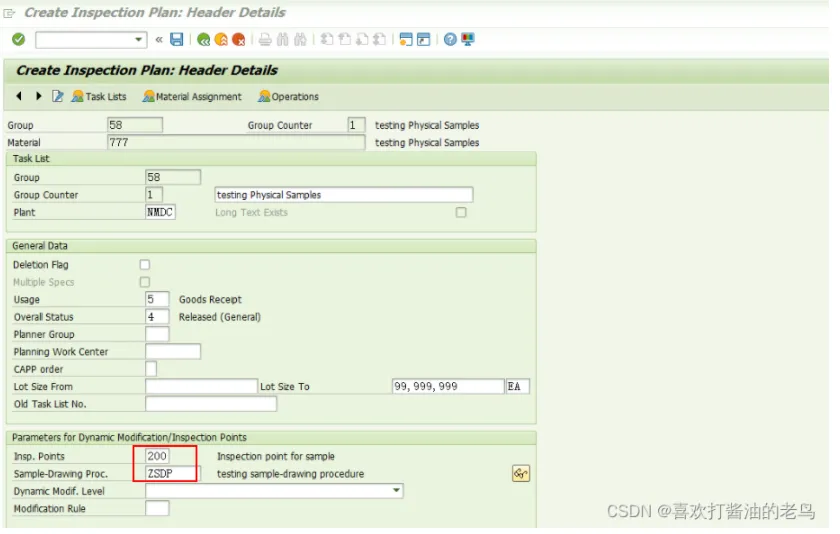
Task: Toggle Multiple Specs checkbox
Action: pos(145,282)
